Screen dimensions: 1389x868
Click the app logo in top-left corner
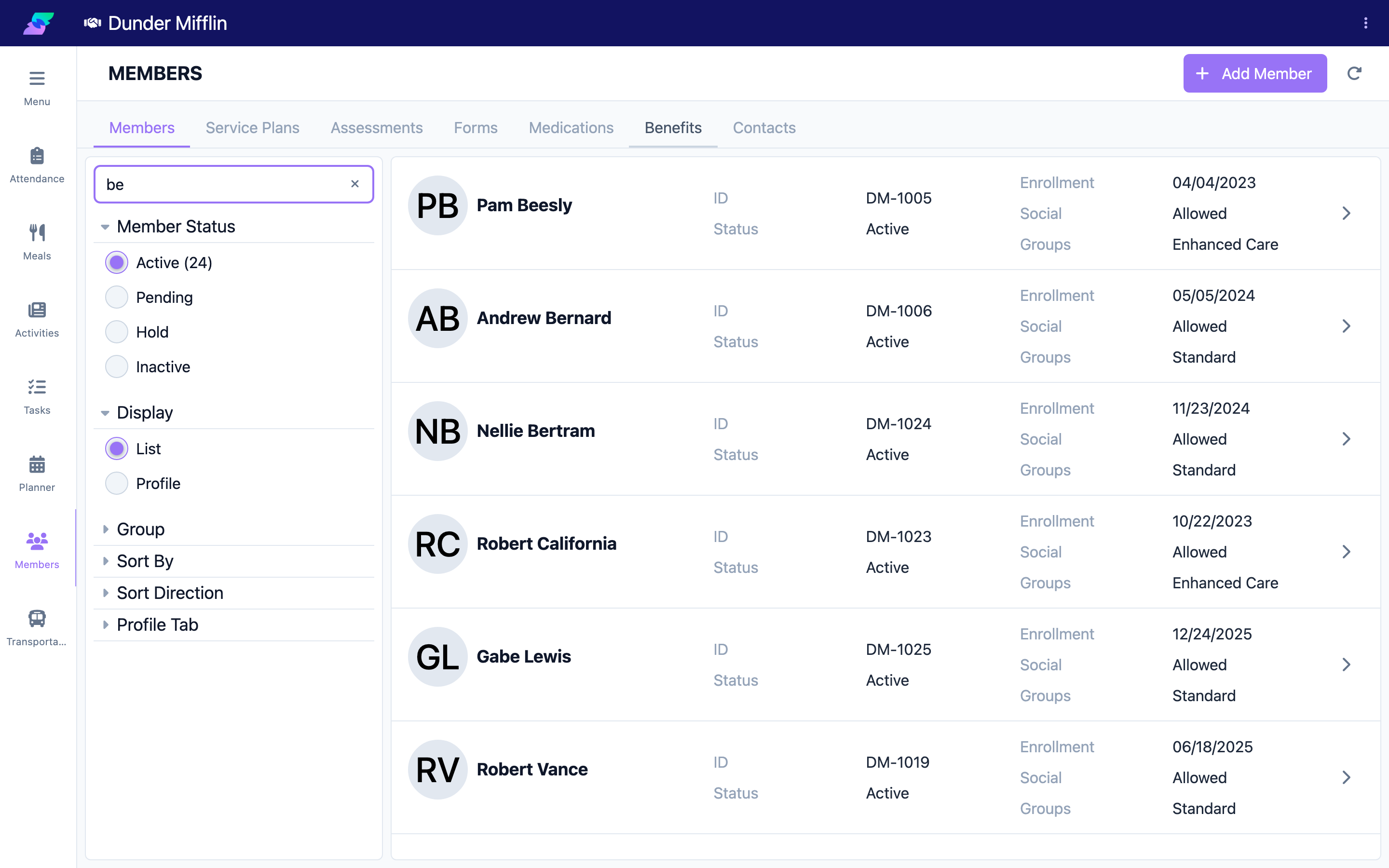tap(39, 23)
